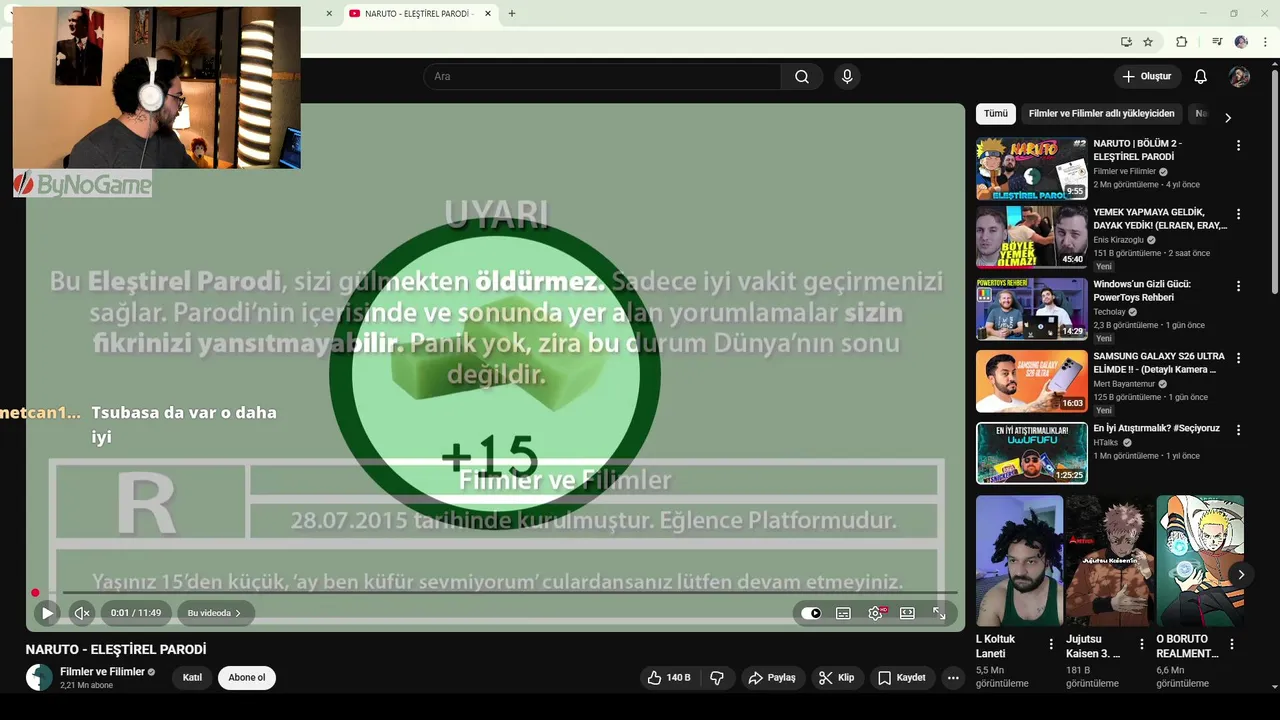Open the YouTube account avatar menu
Viewport: 1280px width, 720px height.
[x=1239, y=76]
